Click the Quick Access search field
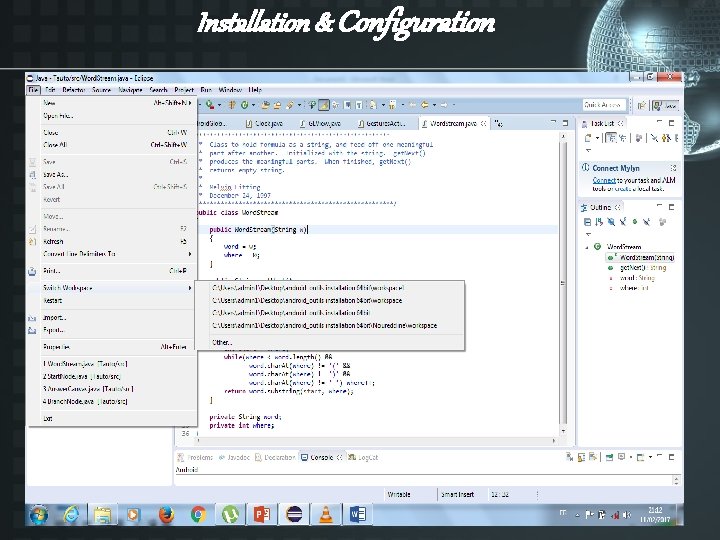The height and width of the screenshot is (540, 720). (604, 105)
